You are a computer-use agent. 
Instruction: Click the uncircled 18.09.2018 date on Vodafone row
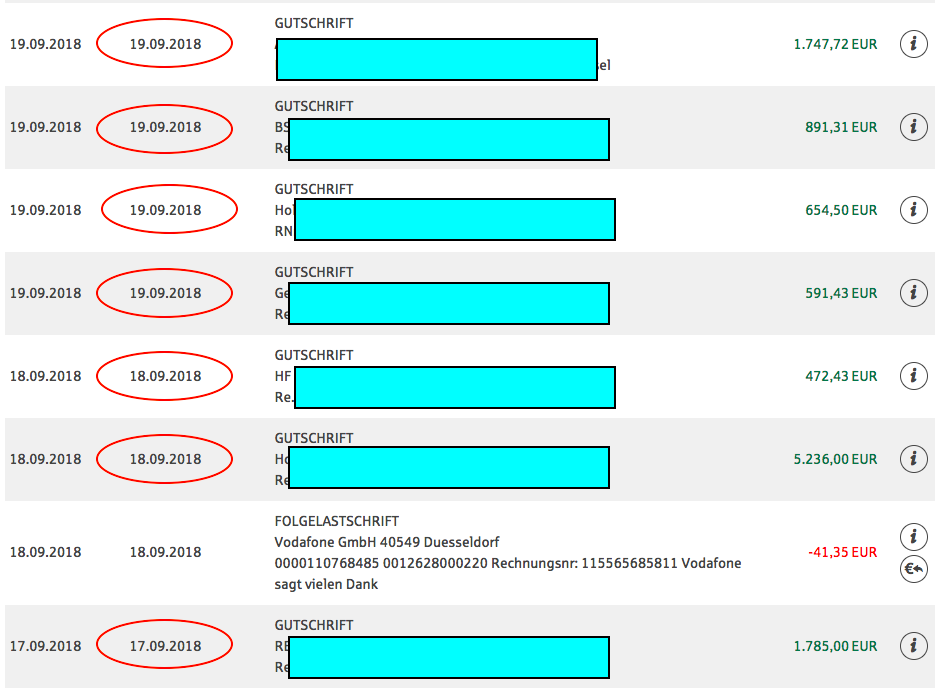tap(165, 552)
